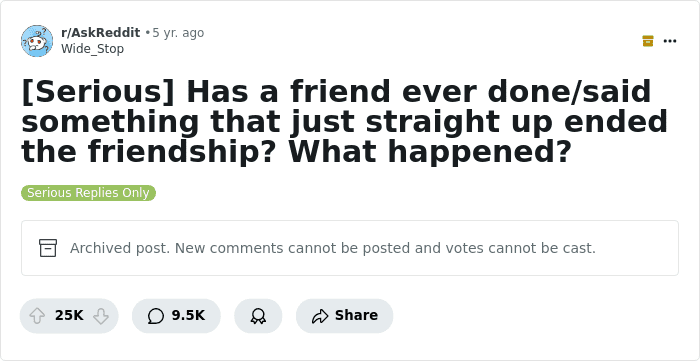Open the award ribbon icon button
The height and width of the screenshot is (361, 700).
[x=258, y=316]
